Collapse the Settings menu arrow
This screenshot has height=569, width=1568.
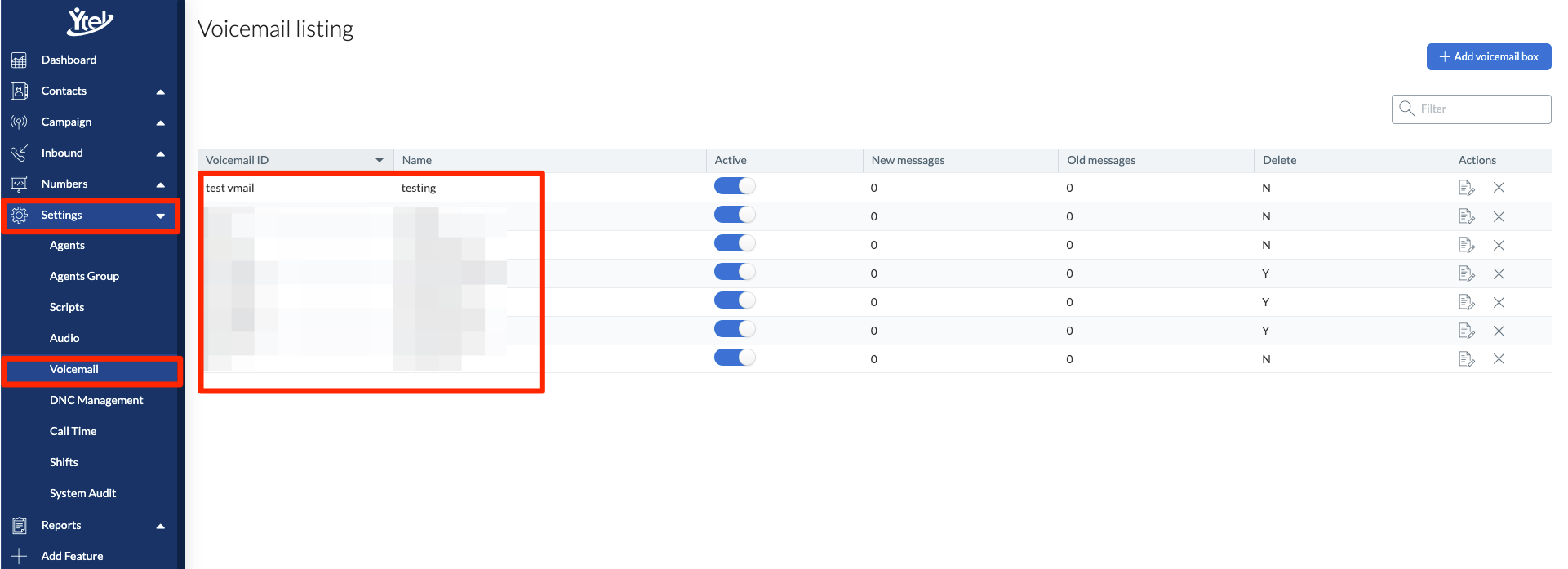pos(161,216)
